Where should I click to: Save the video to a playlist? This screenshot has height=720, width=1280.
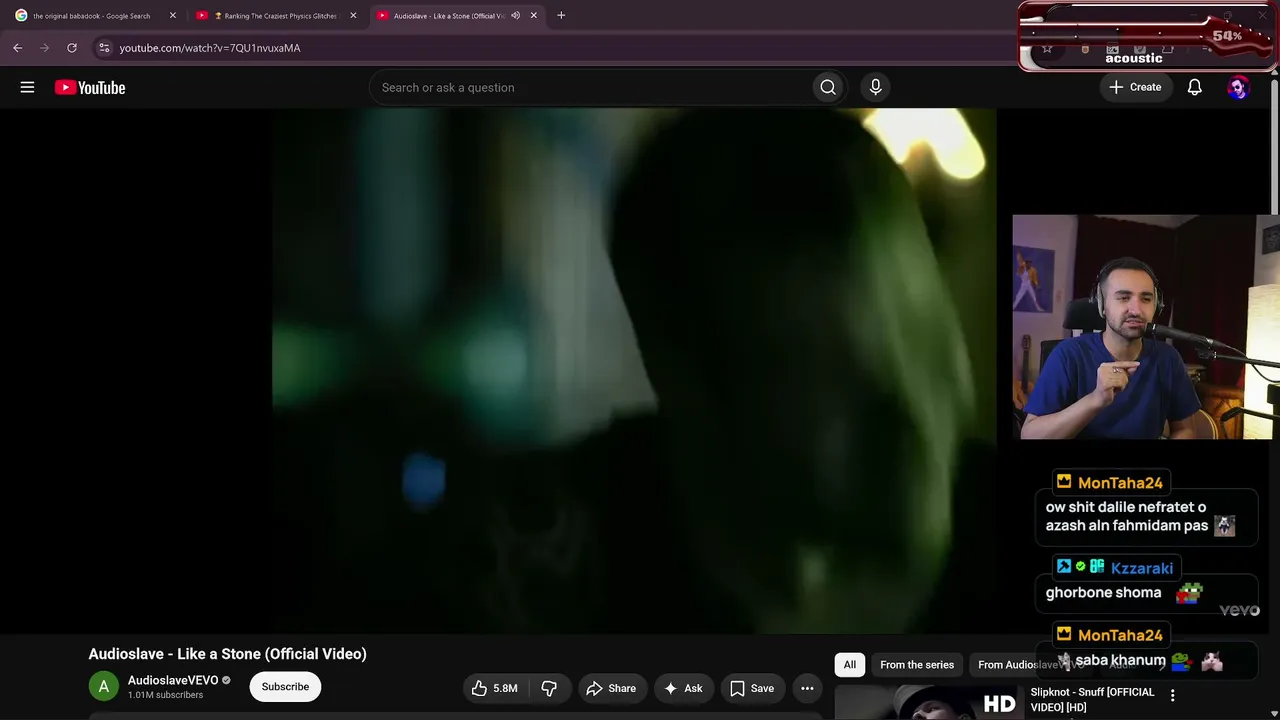point(752,688)
